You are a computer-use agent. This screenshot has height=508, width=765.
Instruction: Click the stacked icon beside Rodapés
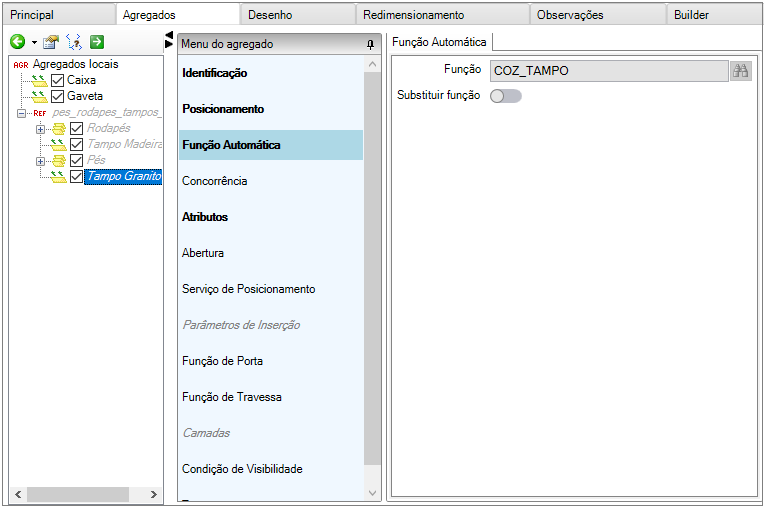(59, 128)
